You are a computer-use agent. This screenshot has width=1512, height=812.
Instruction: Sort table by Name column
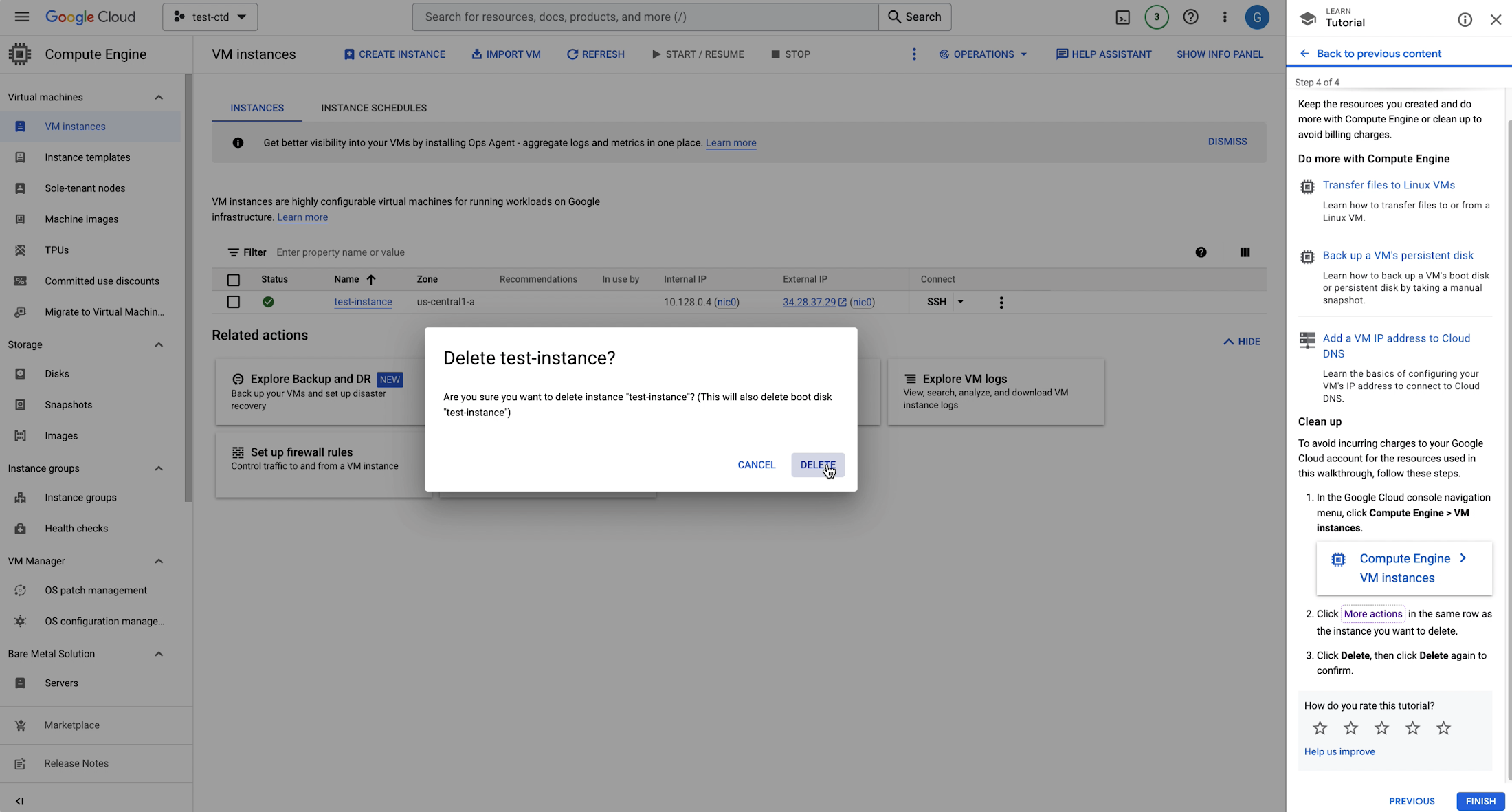(355, 280)
